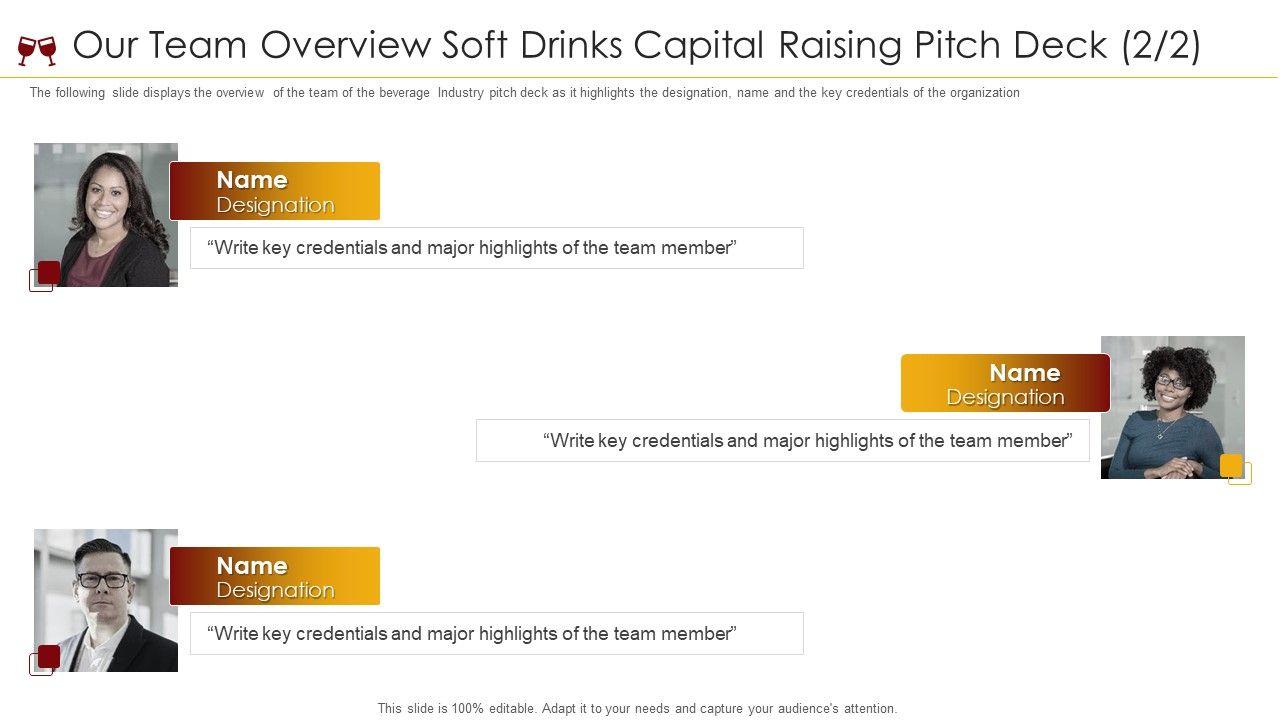Click the wine glasses icon beside the title
The image size is (1280, 720).
pyautogui.click(x=37, y=49)
